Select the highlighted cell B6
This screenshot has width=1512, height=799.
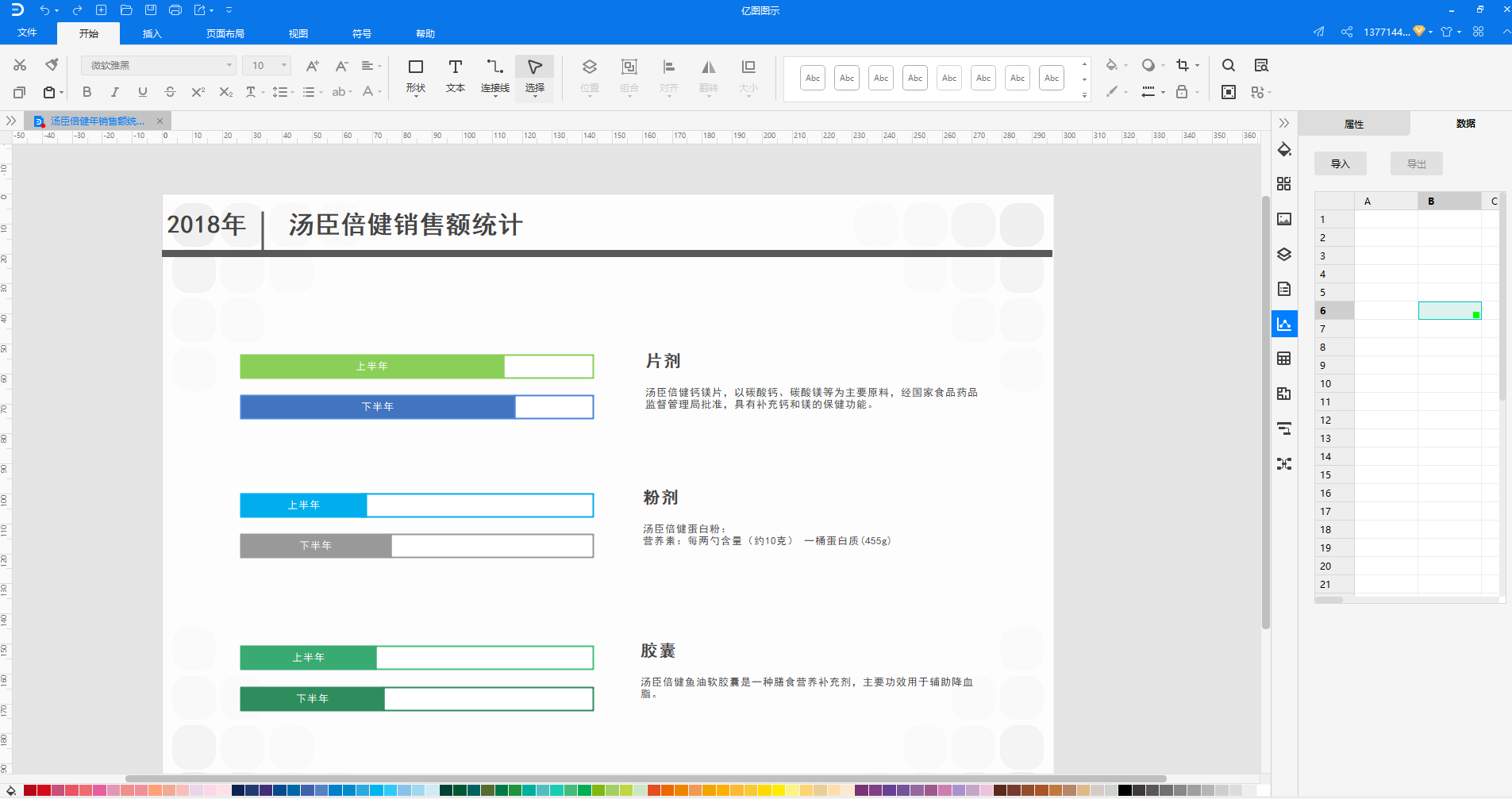pos(1449,310)
